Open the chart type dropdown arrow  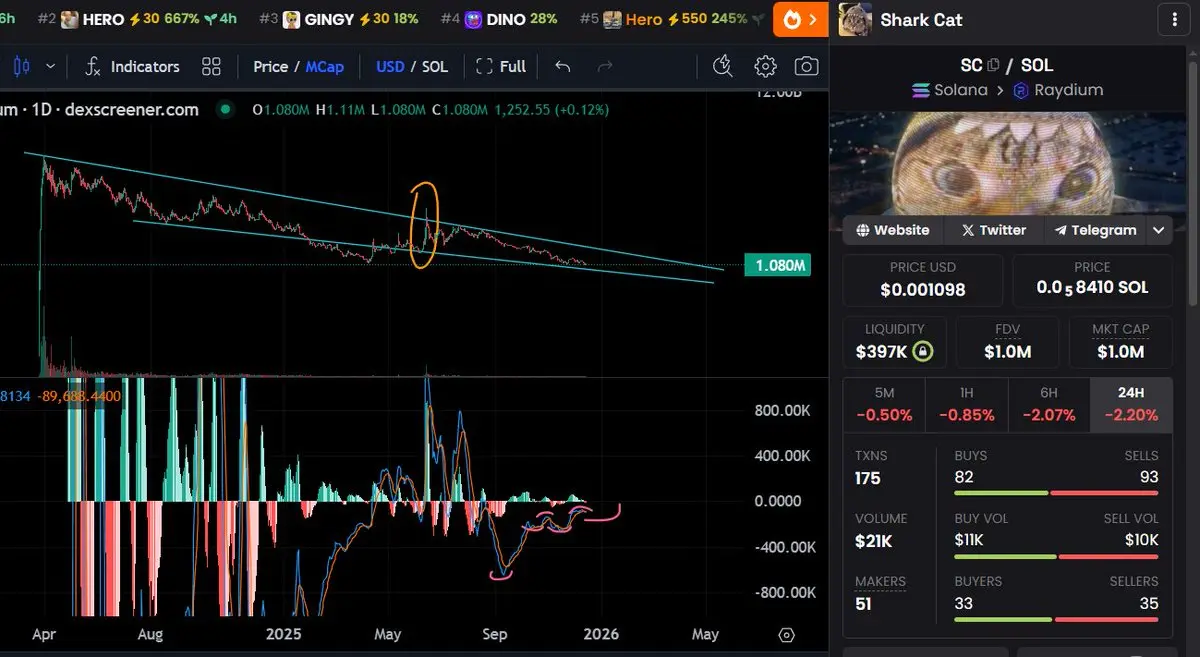[x=50, y=67]
